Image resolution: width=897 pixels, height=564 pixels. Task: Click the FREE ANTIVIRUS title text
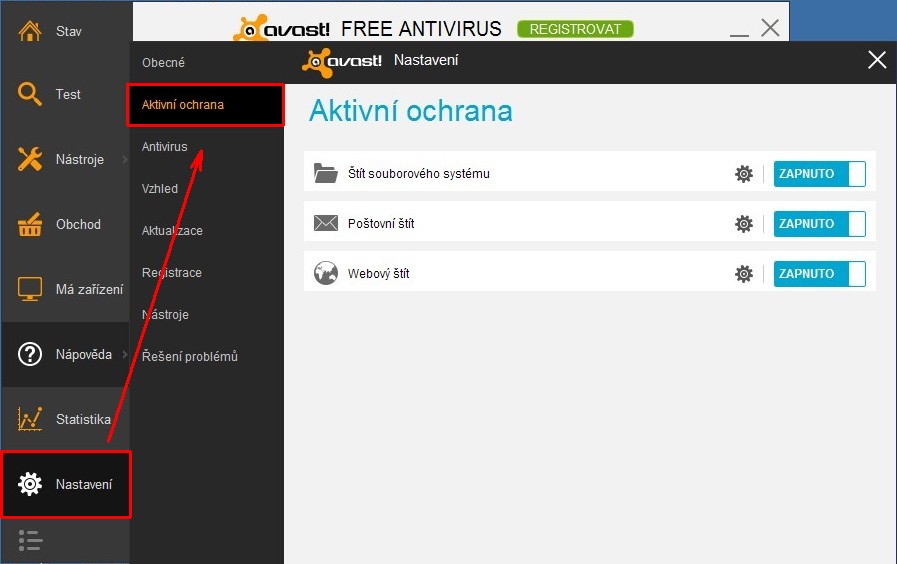click(421, 29)
